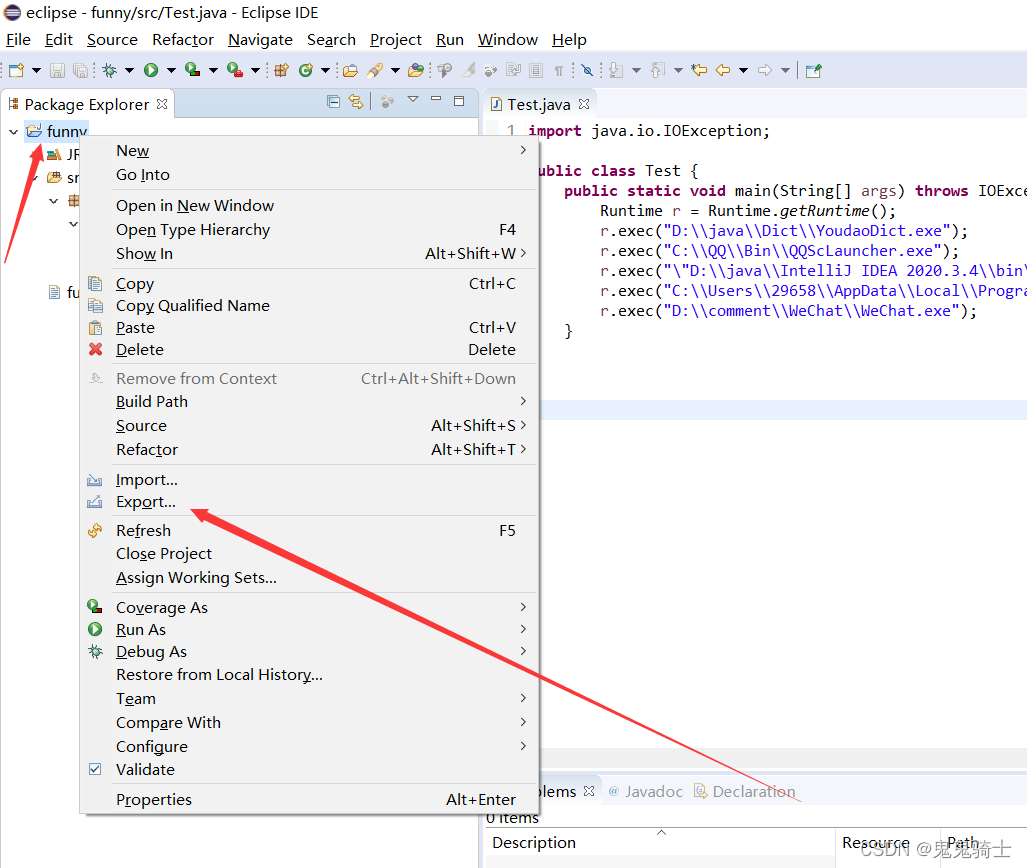Click the New Java Class icon
The height and width of the screenshot is (868, 1027).
tap(306, 70)
